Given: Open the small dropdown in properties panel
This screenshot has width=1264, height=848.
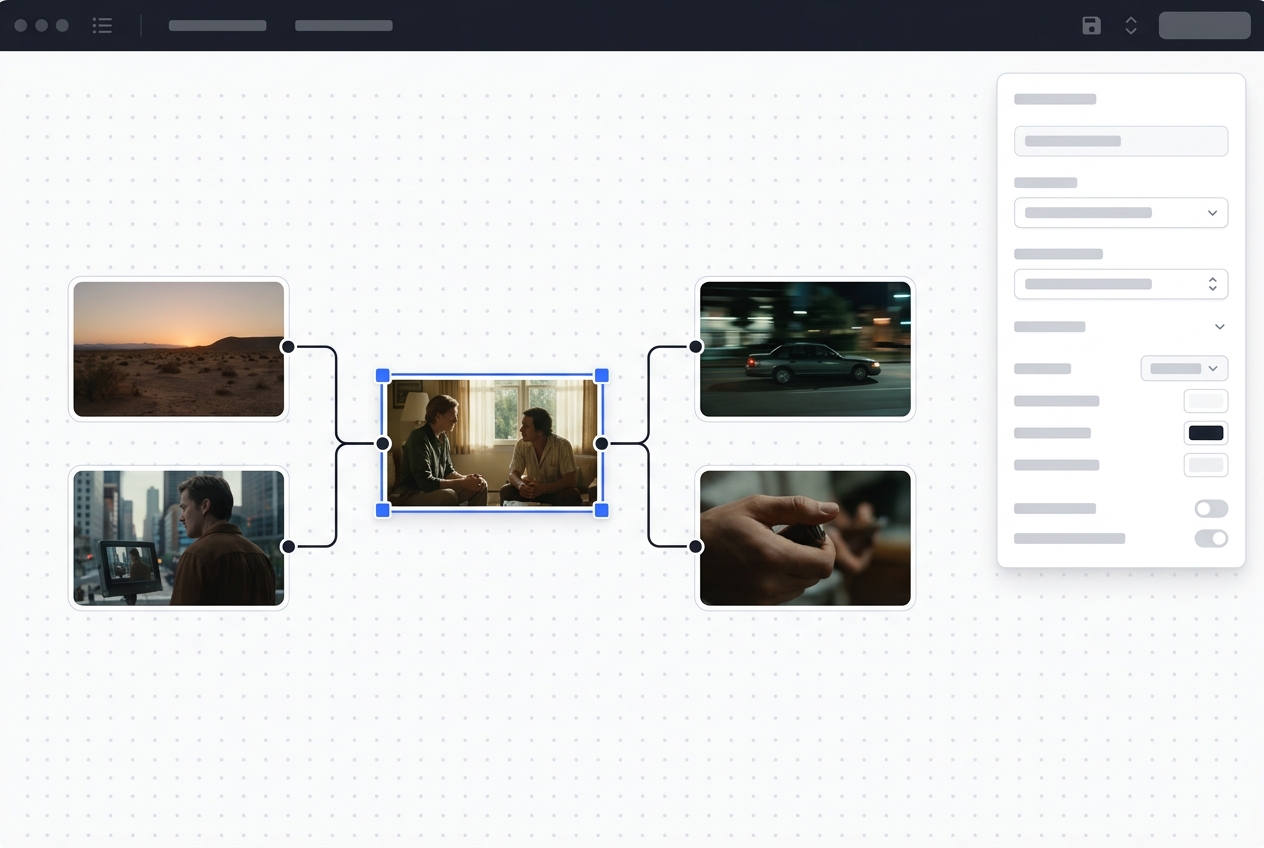Looking at the screenshot, I should tap(1184, 368).
